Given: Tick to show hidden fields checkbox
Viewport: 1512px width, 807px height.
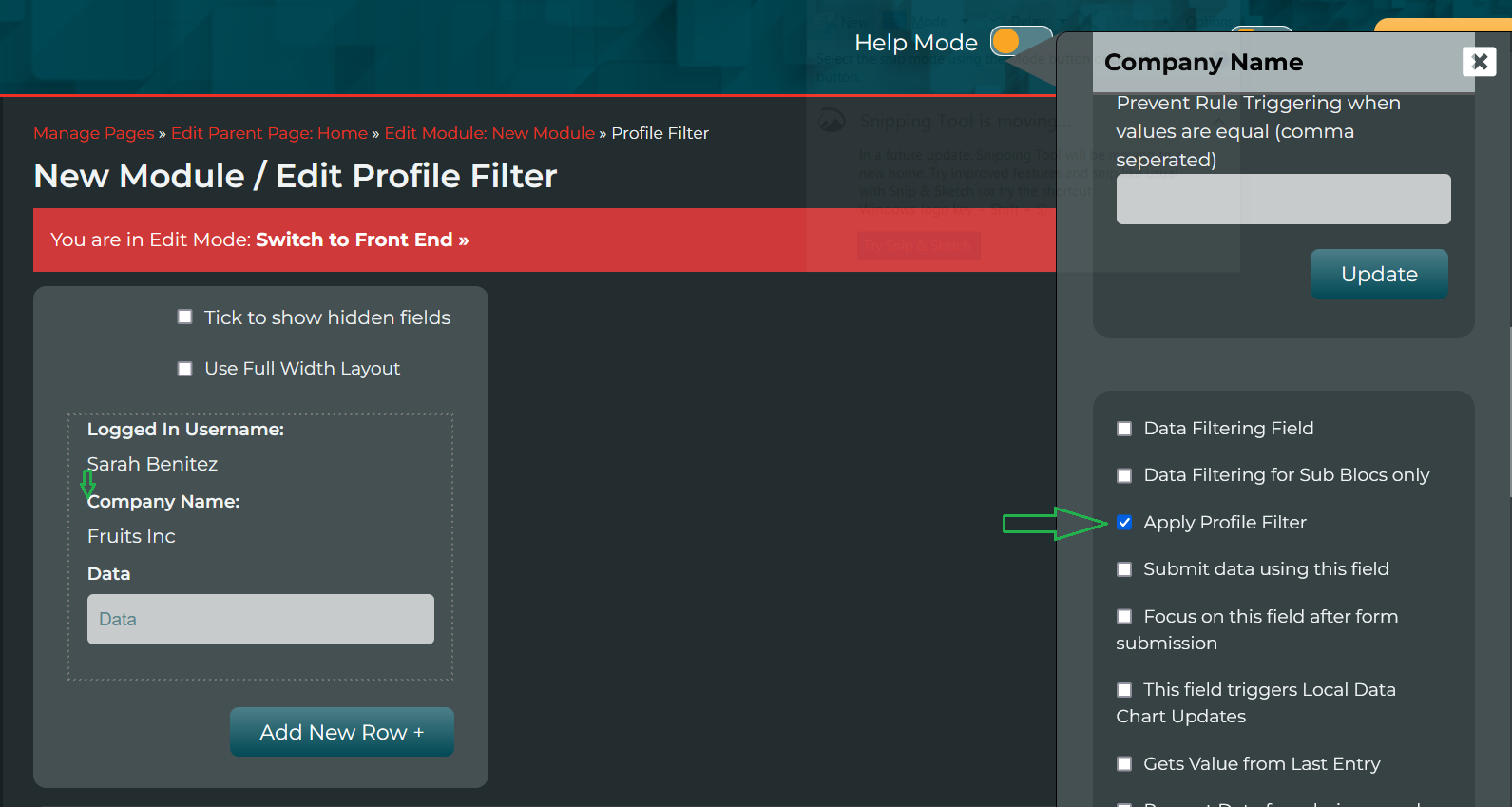Looking at the screenshot, I should click(184, 317).
